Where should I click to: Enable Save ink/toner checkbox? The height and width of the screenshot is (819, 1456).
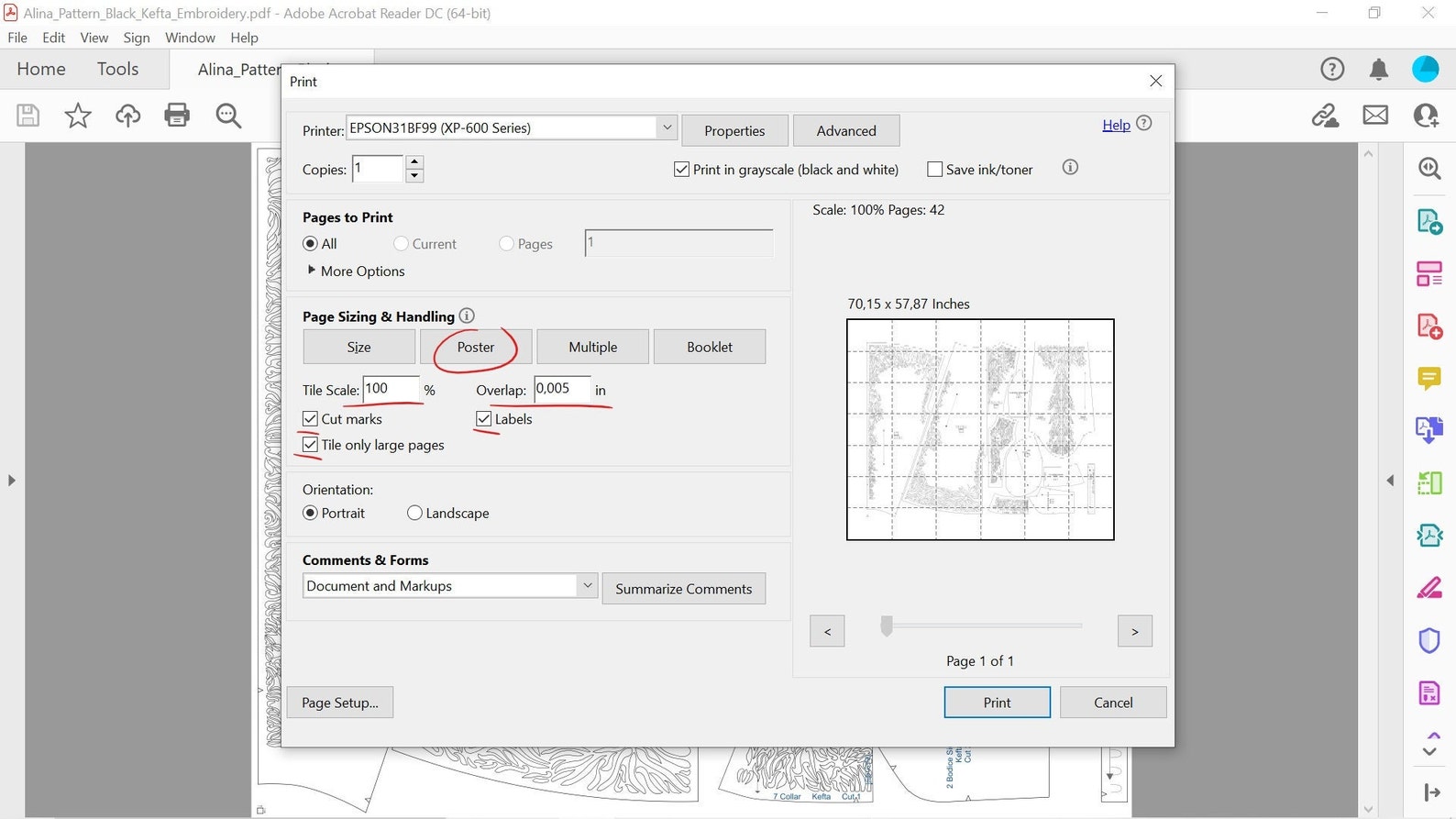(x=935, y=170)
